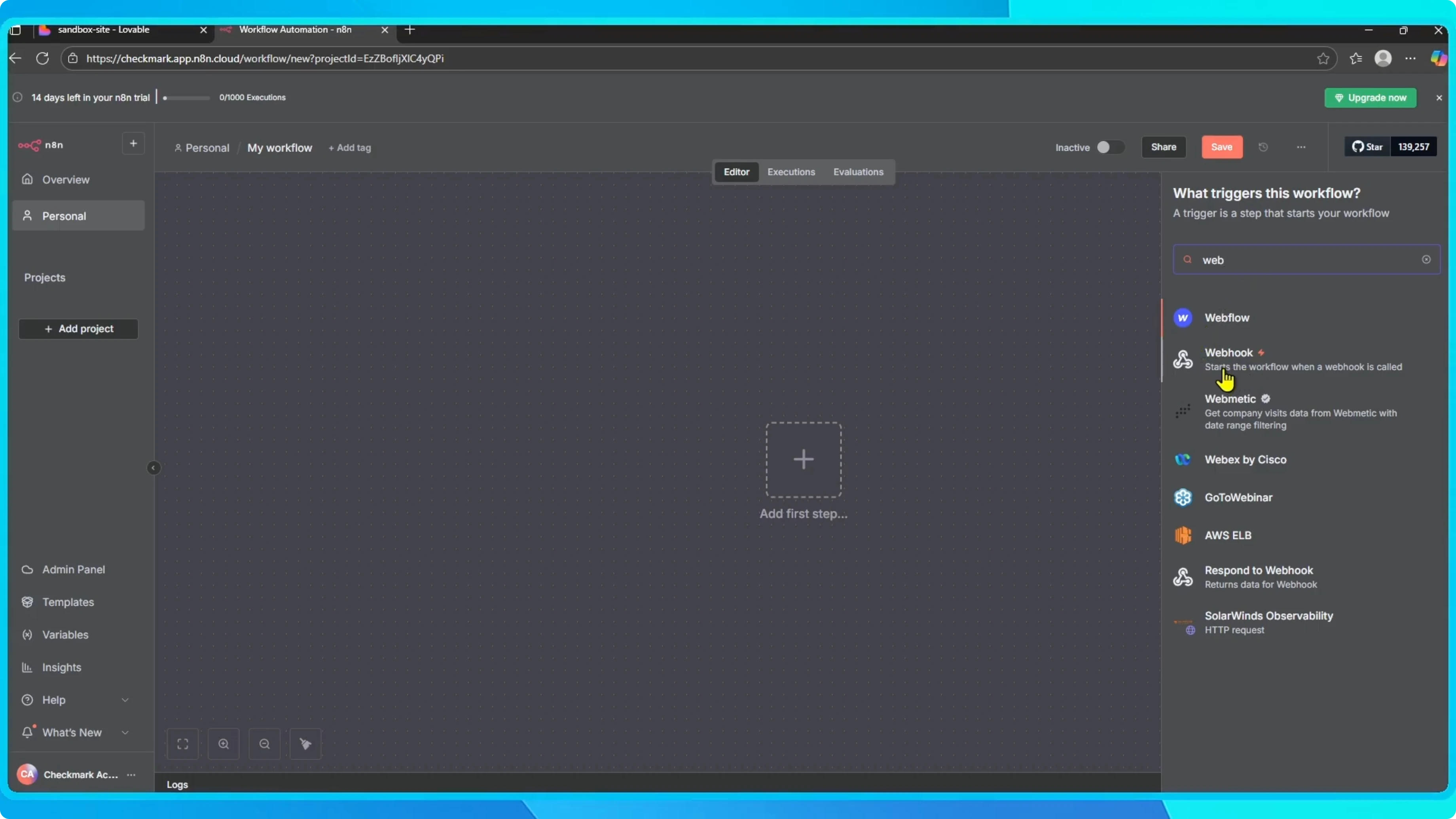Viewport: 1456px width, 819px height.
Task: Click the fit-to-view canvas button
Action: coord(182,744)
